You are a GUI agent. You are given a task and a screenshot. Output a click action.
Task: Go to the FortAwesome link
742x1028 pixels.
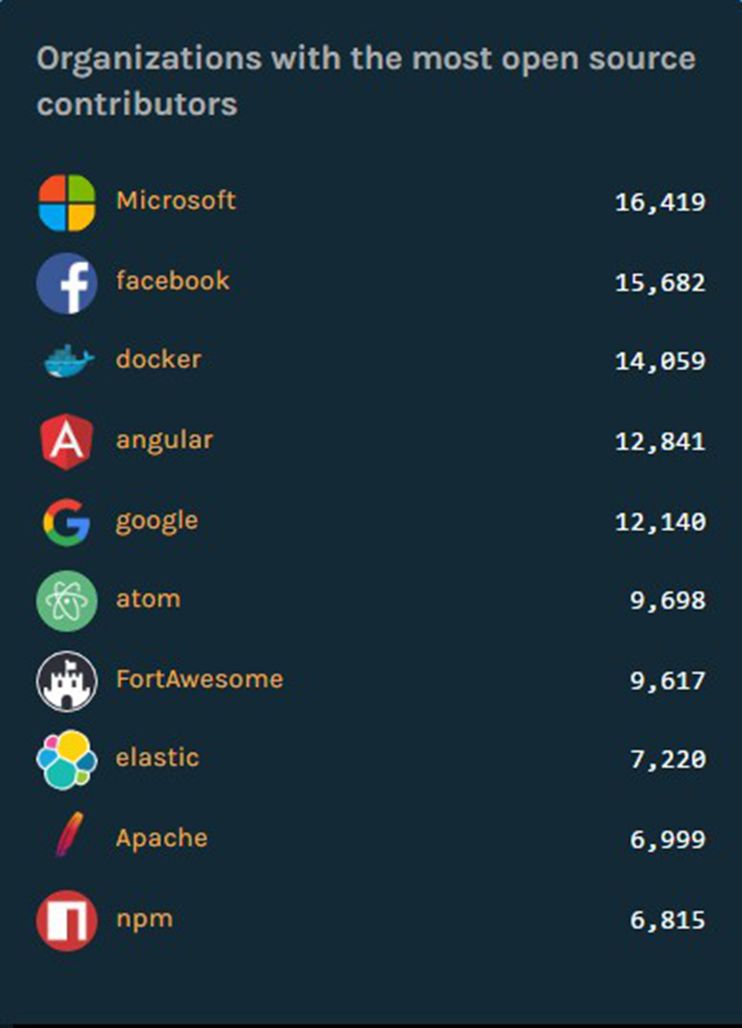coord(200,679)
